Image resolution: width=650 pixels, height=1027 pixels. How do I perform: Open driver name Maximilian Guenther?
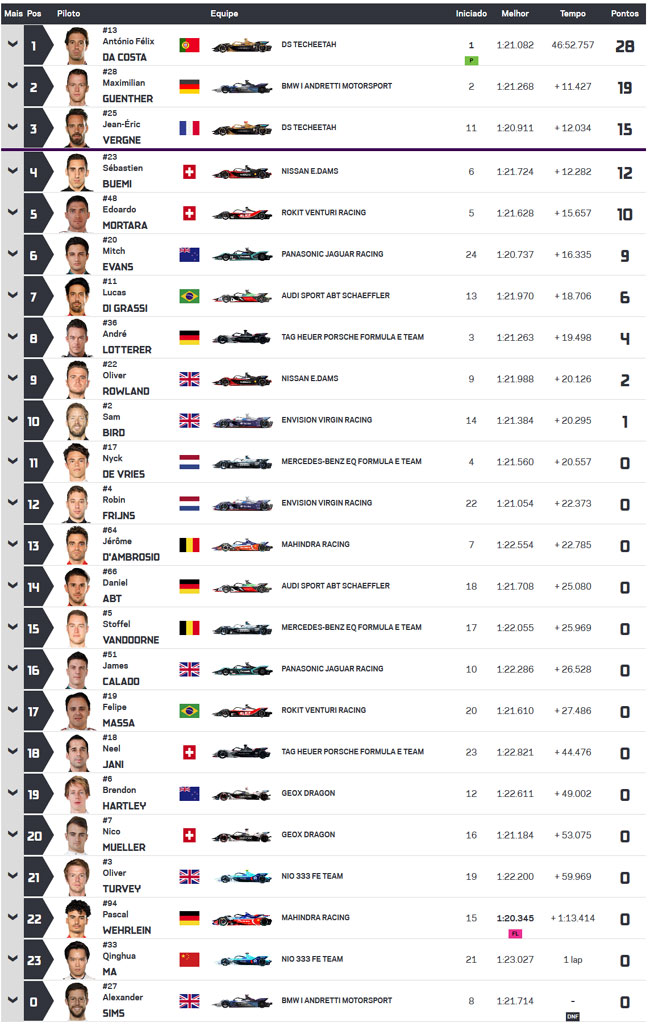pyautogui.click(x=128, y=90)
